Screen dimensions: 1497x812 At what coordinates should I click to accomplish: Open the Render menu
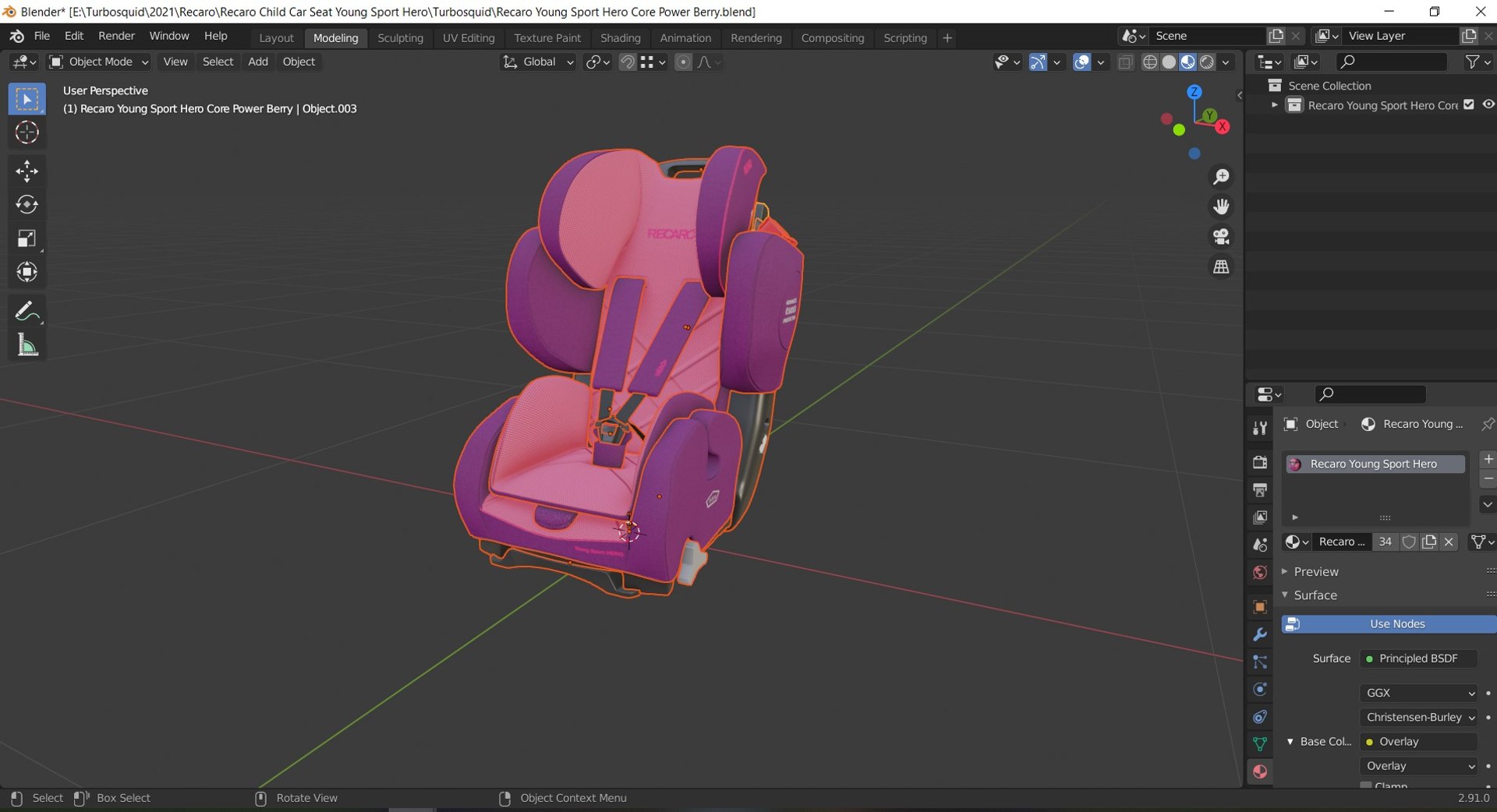click(x=116, y=36)
